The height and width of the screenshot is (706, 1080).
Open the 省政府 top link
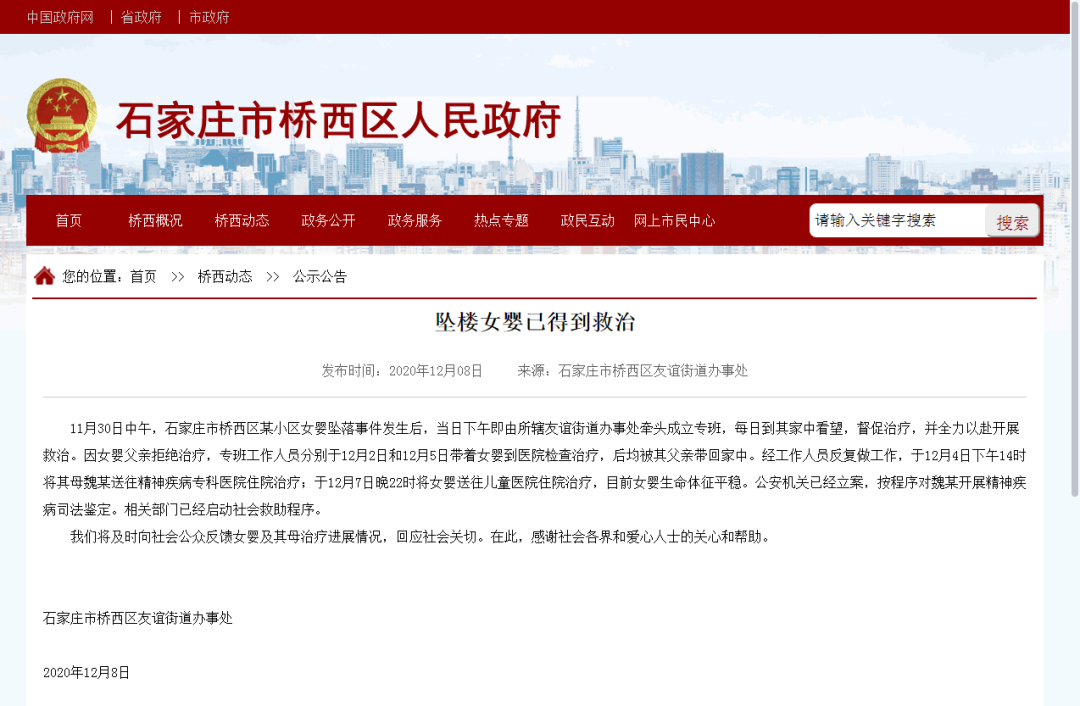pos(141,17)
